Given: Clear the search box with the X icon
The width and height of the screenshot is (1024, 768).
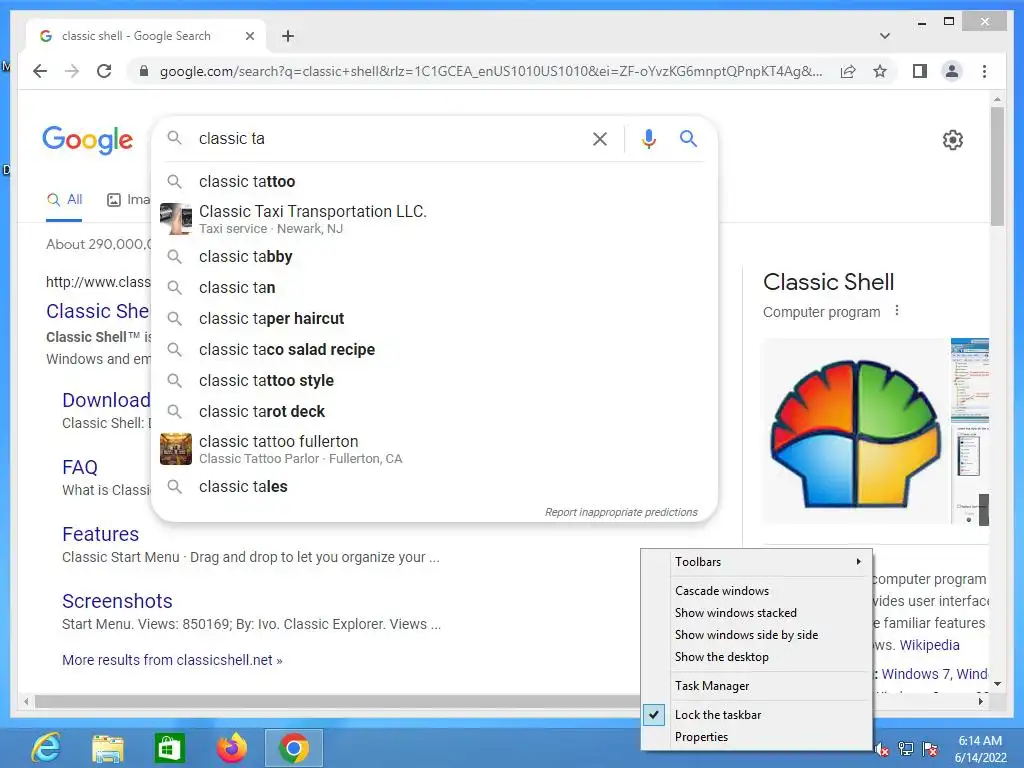Looking at the screenshot, I should click(x=600, y=138).
